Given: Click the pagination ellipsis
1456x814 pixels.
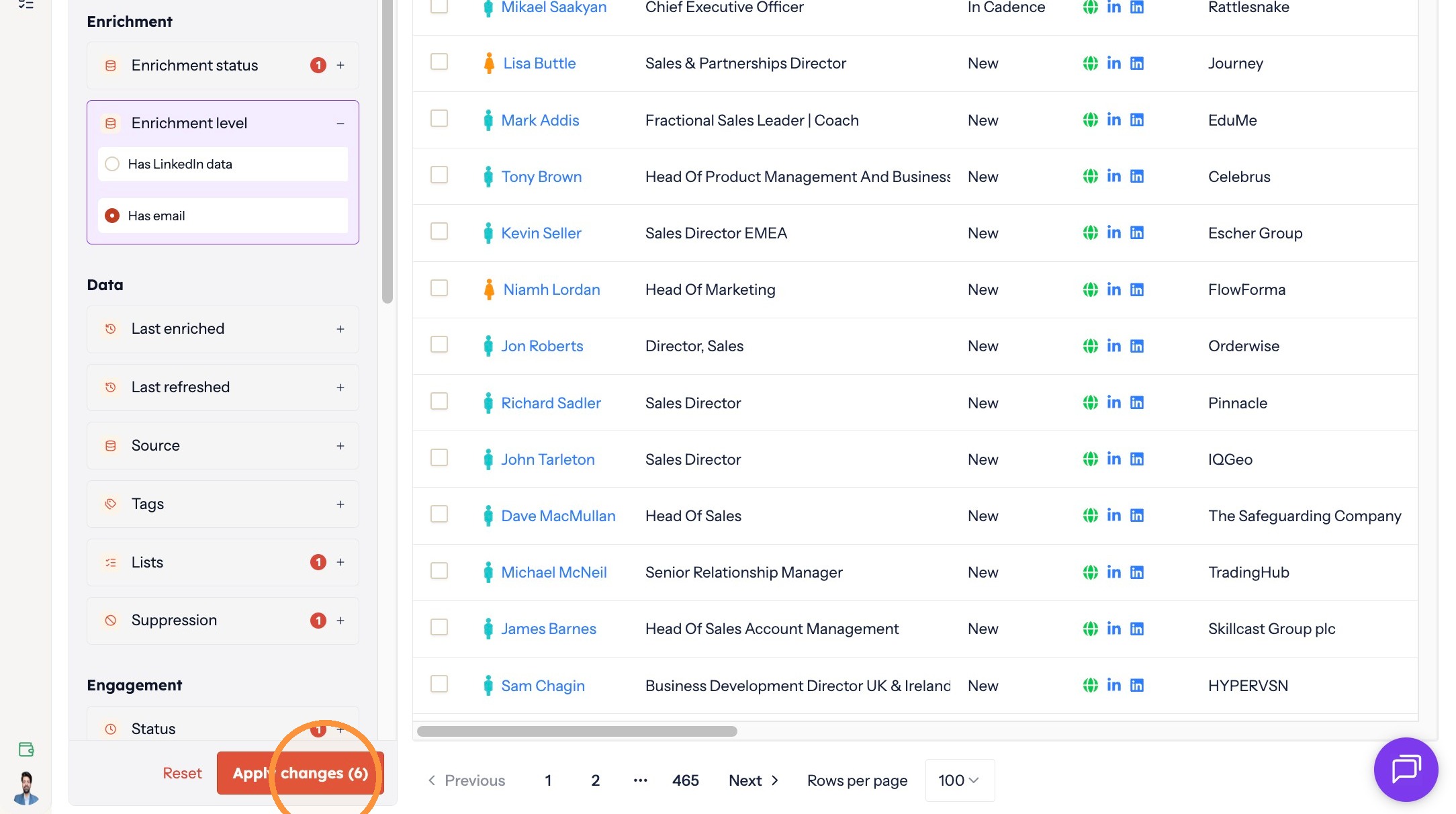Looking at the screenshot, I should coord(641,780).
